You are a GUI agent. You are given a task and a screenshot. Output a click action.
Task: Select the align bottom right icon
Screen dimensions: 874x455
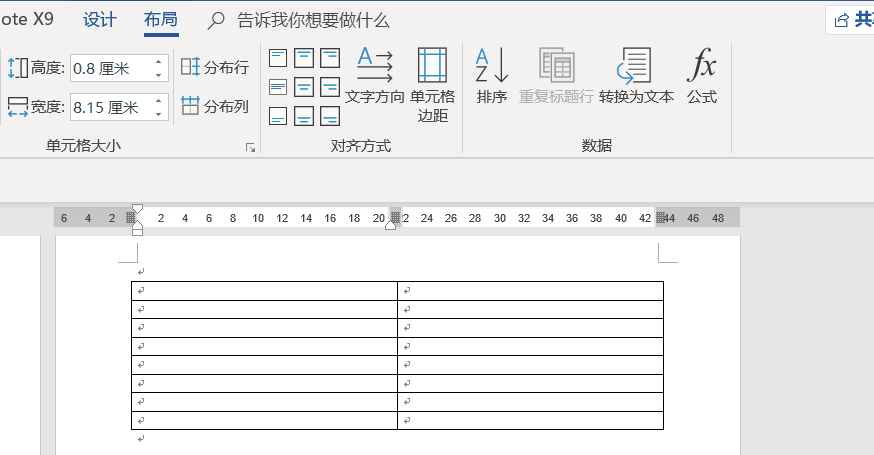(330, 116)
